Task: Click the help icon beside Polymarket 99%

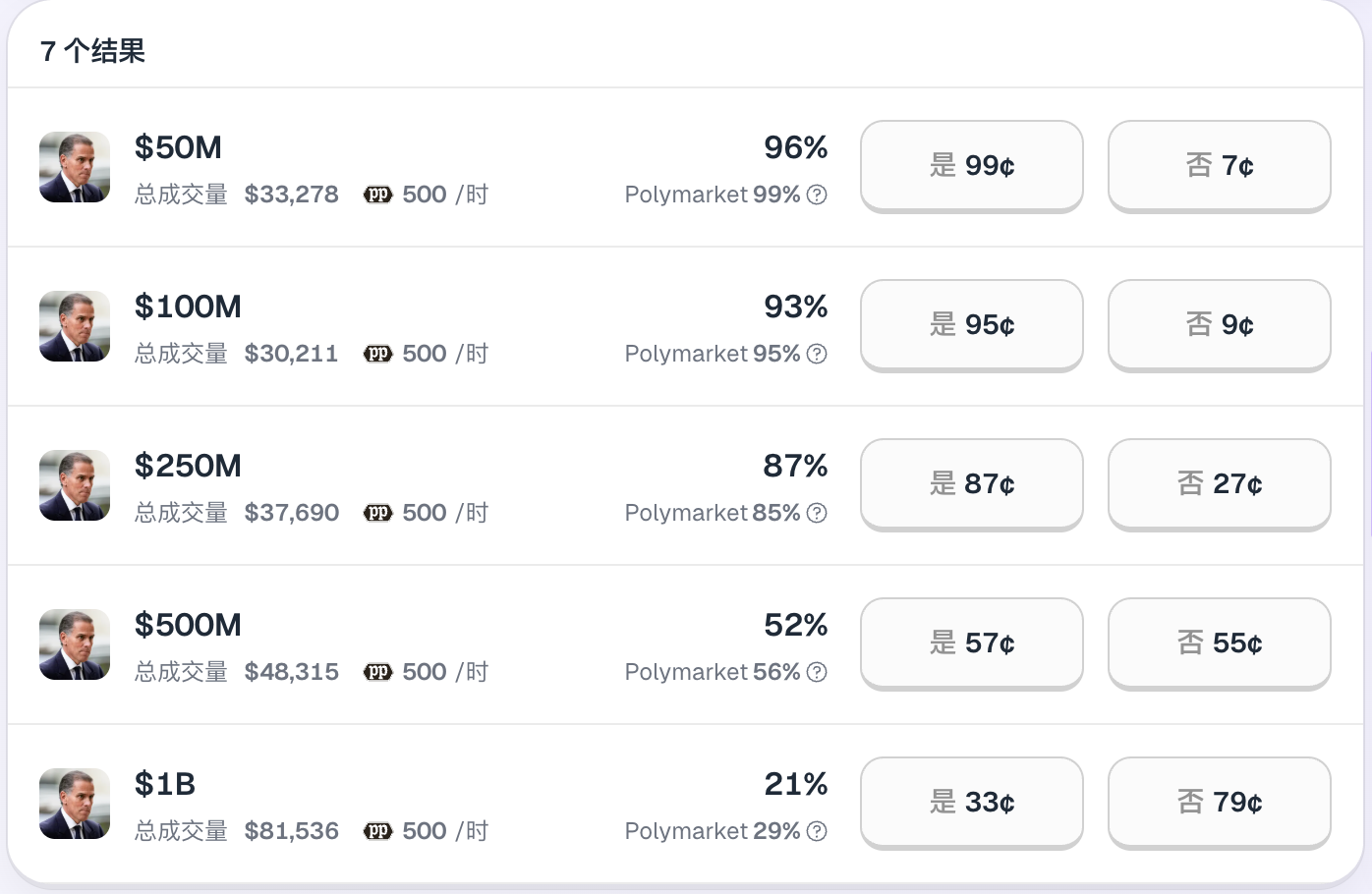Action: 817,195
